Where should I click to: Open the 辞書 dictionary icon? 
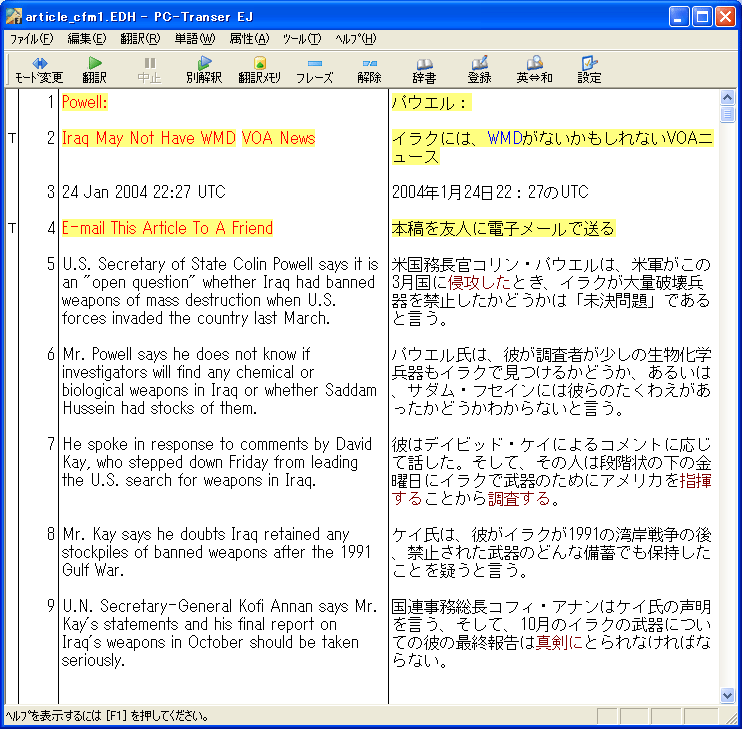click(x=424, y=70)
